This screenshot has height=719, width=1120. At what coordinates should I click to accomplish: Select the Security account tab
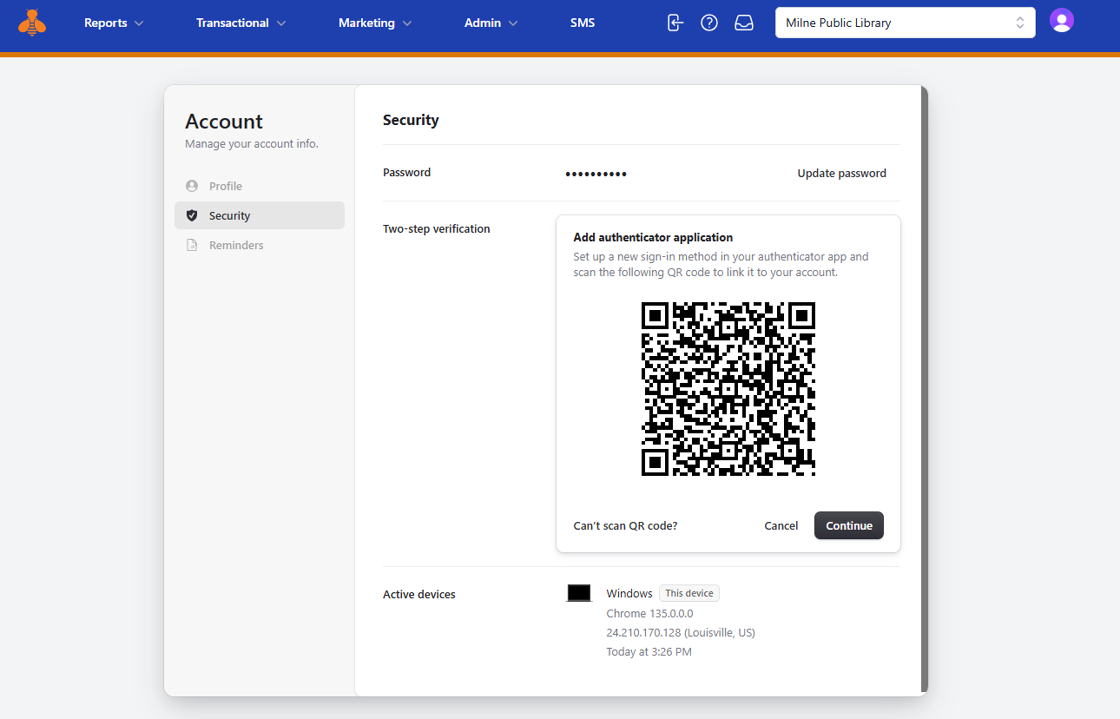pos(259,215)
